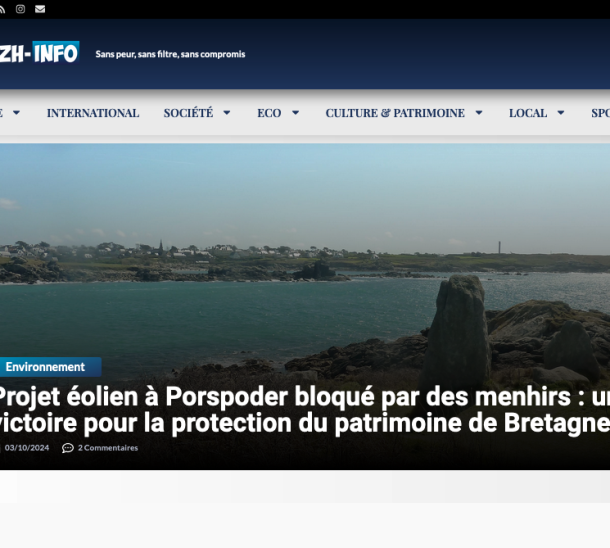Open the Instagram icon in top bar
Image resolution: width=610 pixels, height=548 pixels.
21,9
